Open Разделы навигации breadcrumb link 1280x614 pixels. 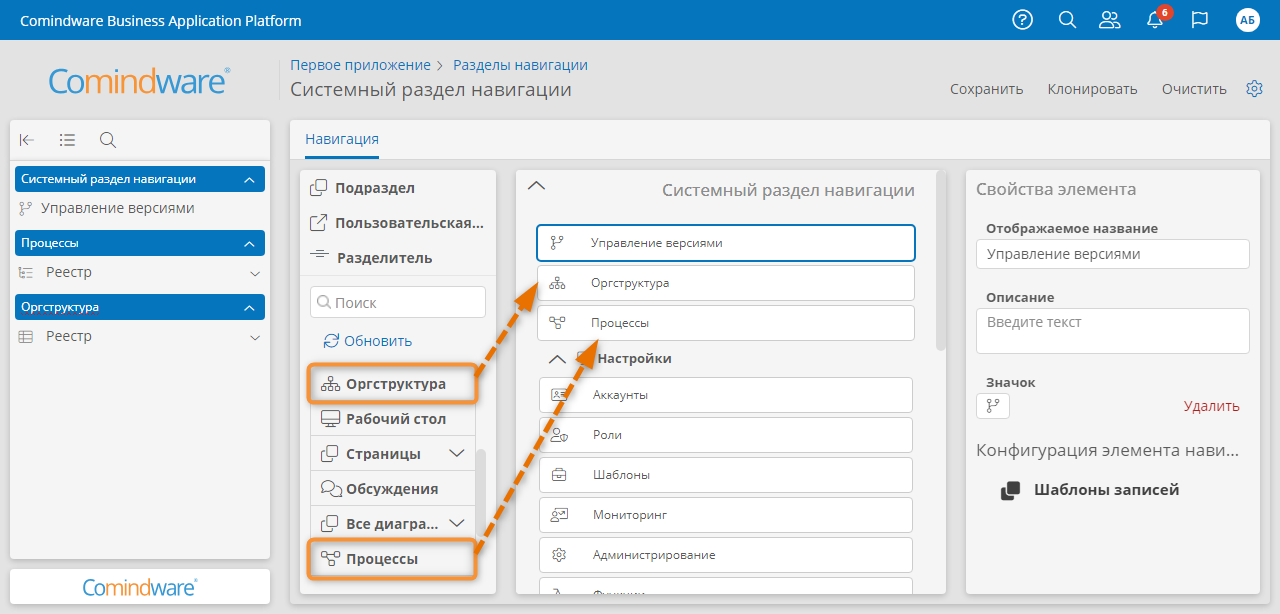coord(520,65)
